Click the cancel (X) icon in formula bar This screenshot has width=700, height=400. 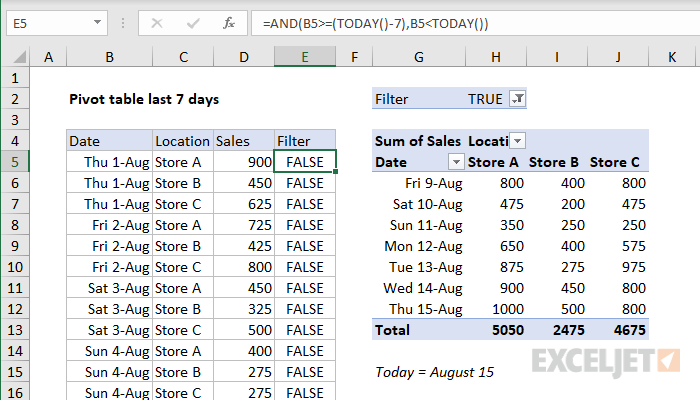153,23
